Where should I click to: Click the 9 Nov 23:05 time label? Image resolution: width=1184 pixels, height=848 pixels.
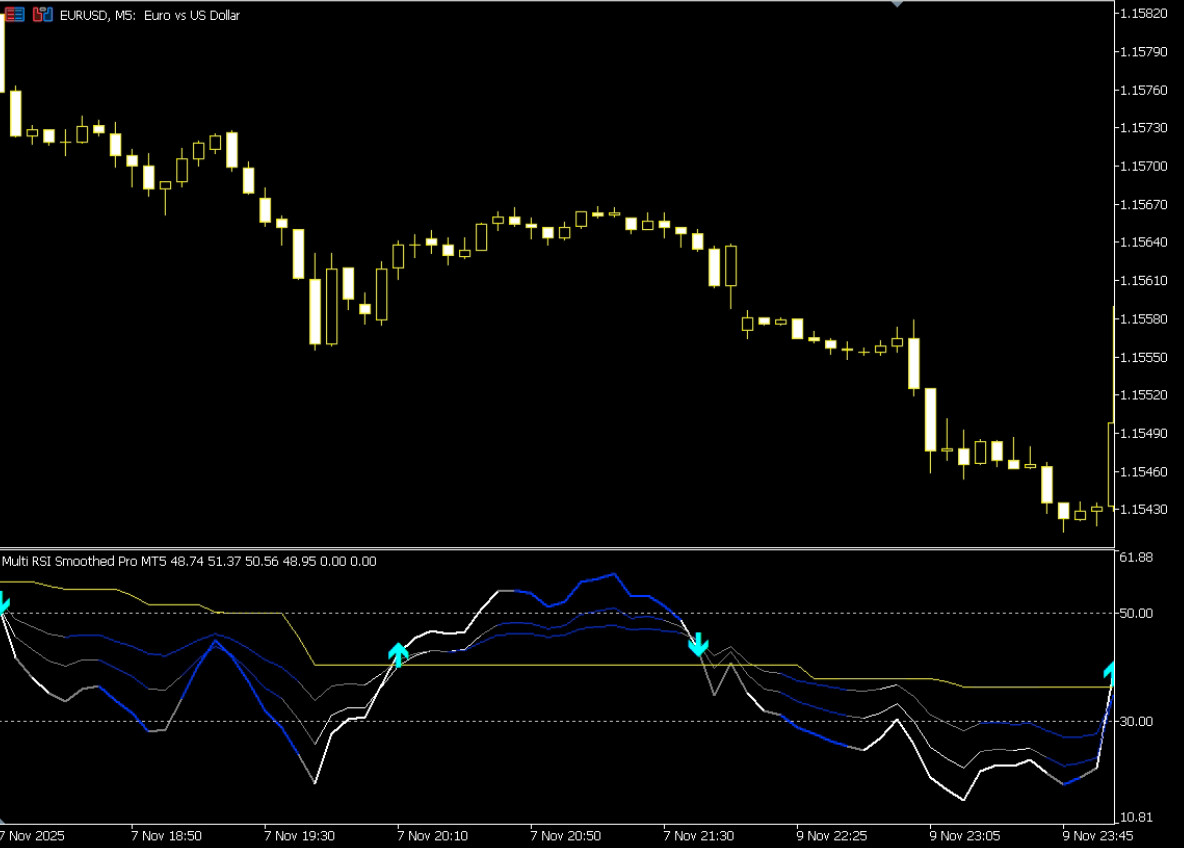click(x=965, y=836)
